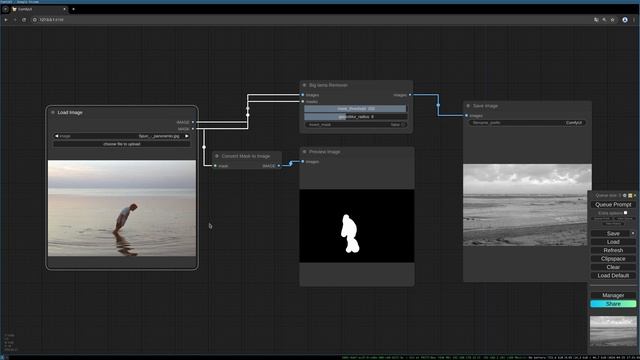The width and height of the screenshot is (640, 360).
Task: Click the browser address bar
Action: coord(310,20)
